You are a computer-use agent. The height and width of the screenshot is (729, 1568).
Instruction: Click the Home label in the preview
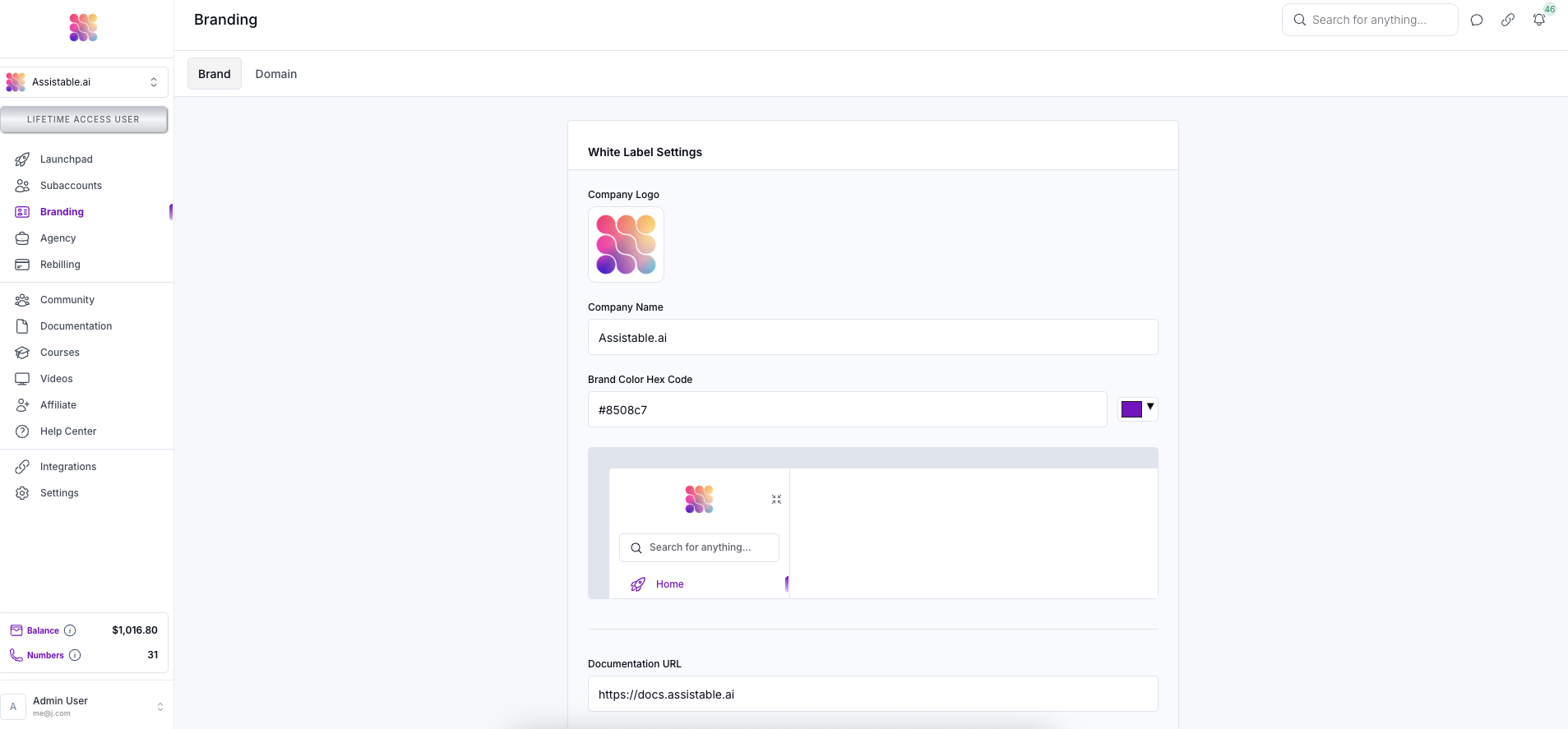click(670, 584)
